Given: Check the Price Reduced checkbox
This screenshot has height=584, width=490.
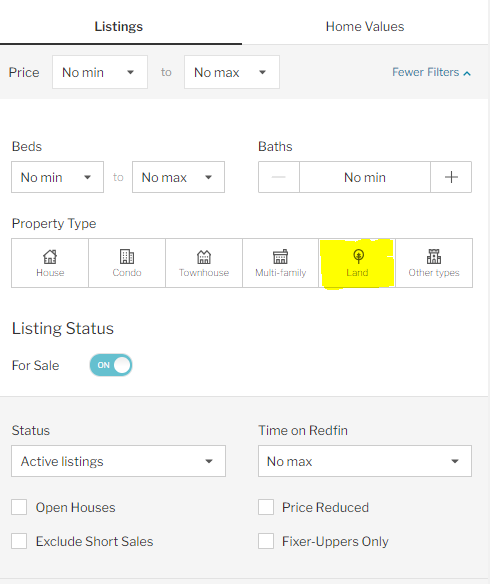Looking at the screenshot, I should [266, 507].
